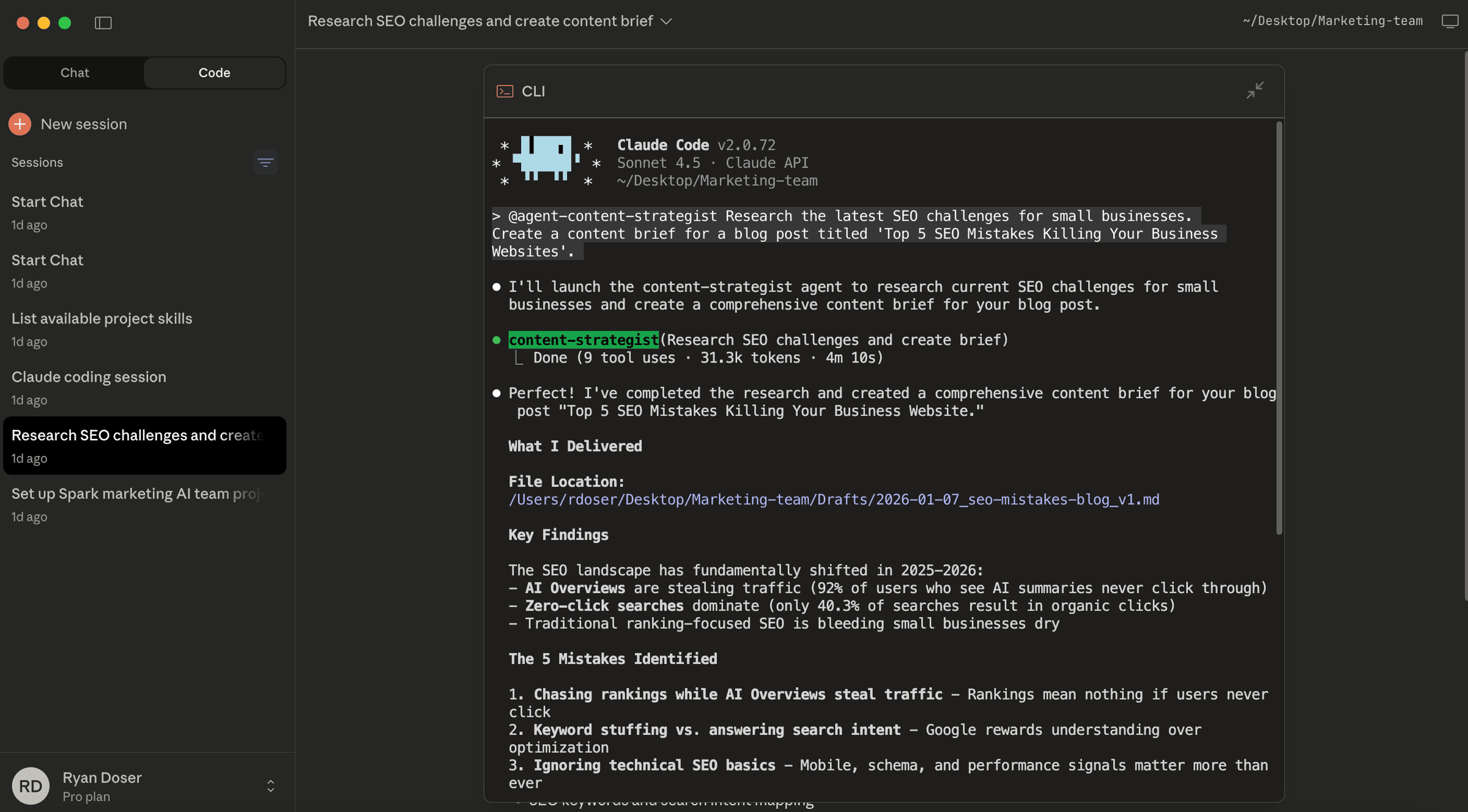The image size is (1468, 812).
Task: Open the sessions filter icon
Action: 265,163
